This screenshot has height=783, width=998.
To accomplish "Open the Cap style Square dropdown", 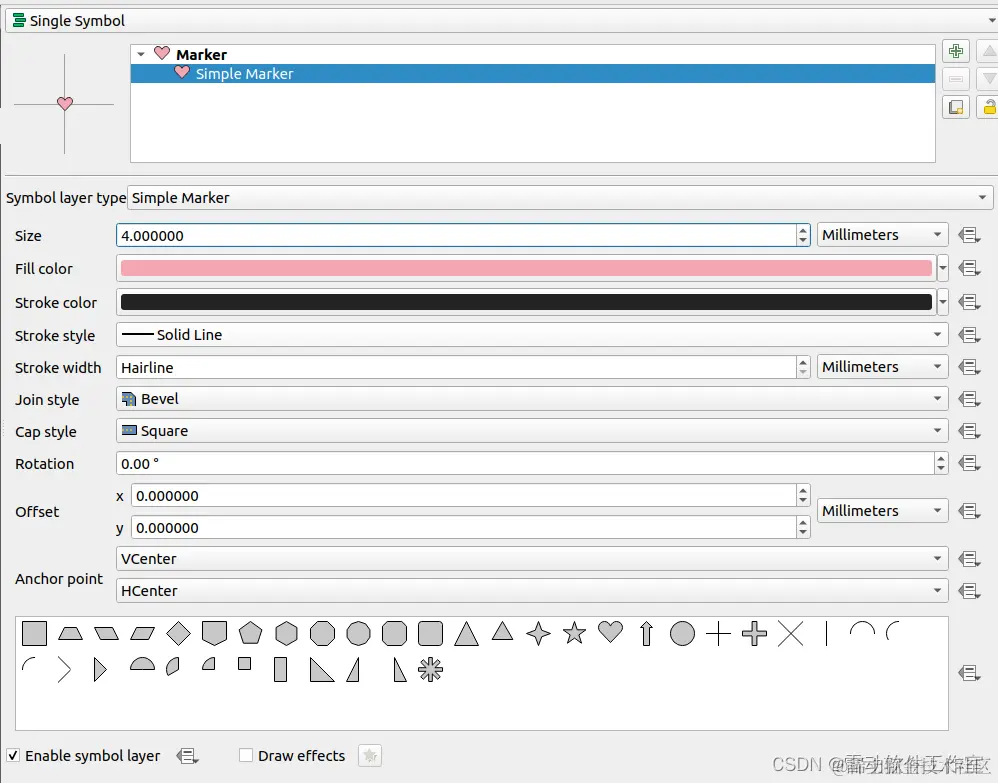I will tap(532, 431).
